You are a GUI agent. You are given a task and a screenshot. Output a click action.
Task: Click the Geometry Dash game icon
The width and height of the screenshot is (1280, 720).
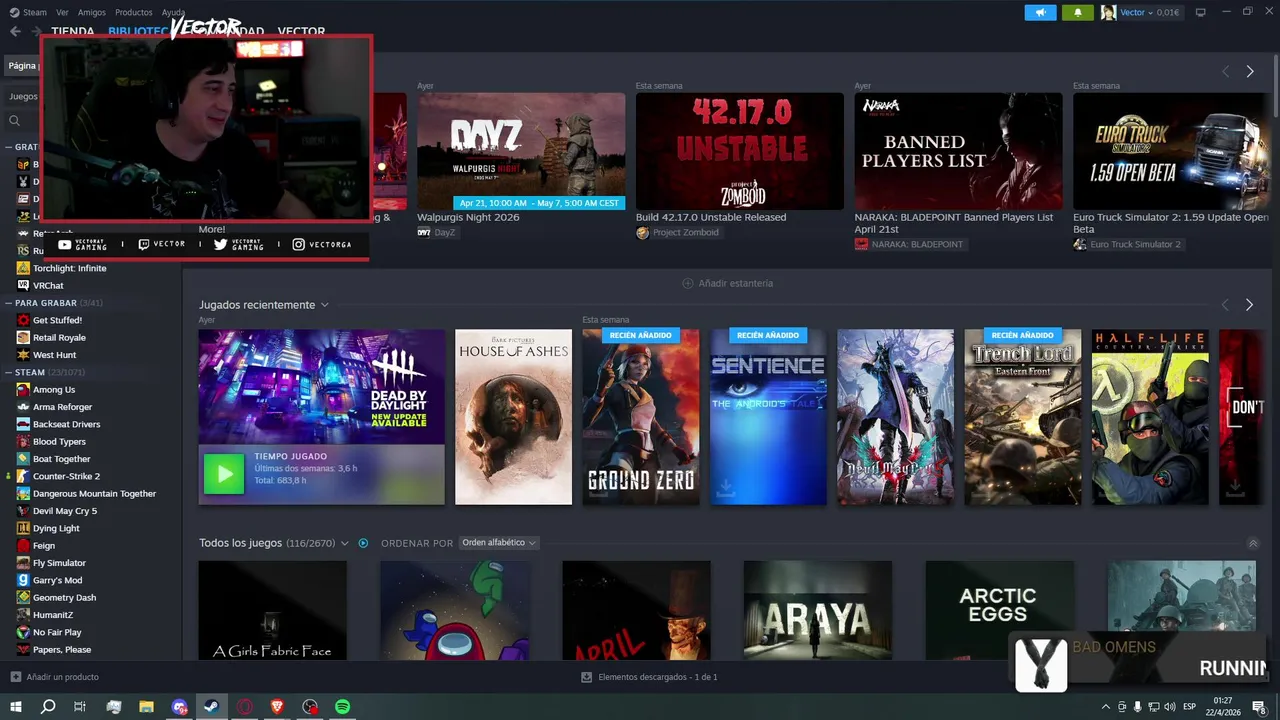point(24,597)
